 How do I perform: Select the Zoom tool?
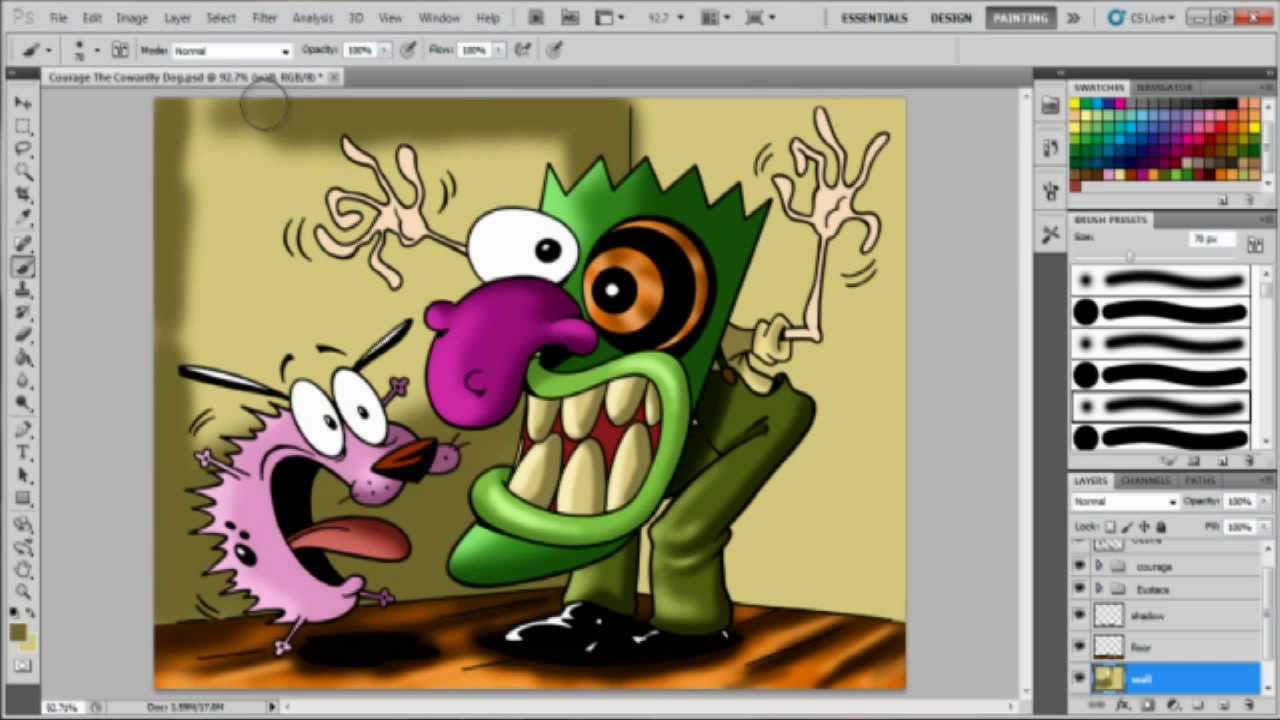(23, 593)
